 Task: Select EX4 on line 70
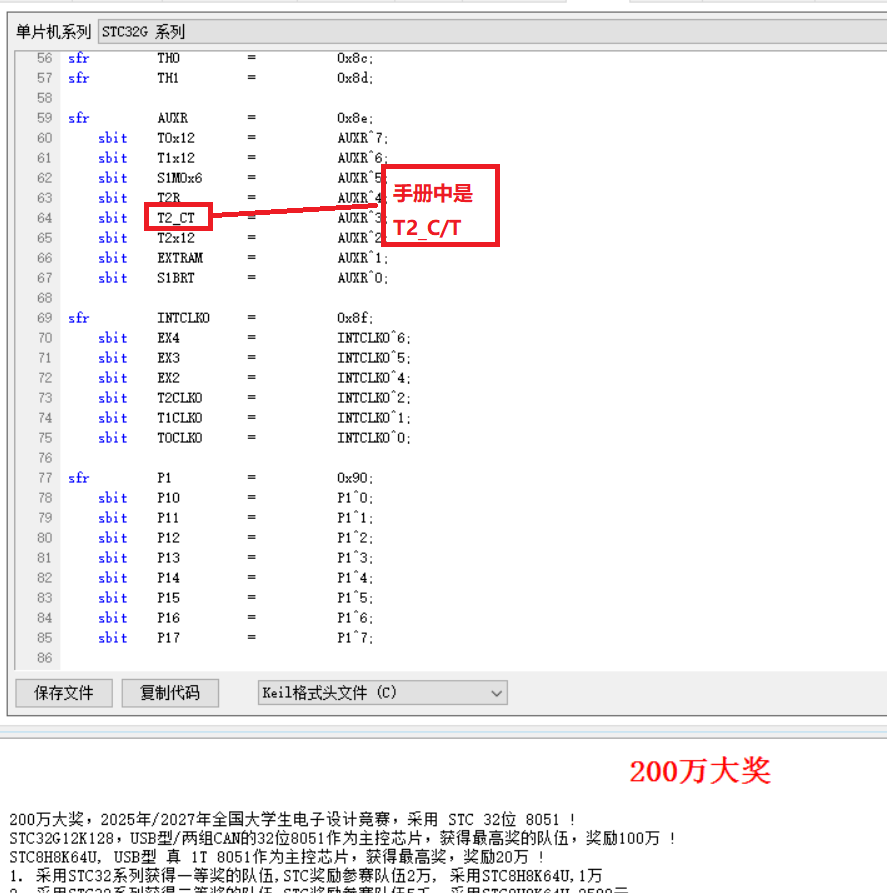tap(169, 338)
